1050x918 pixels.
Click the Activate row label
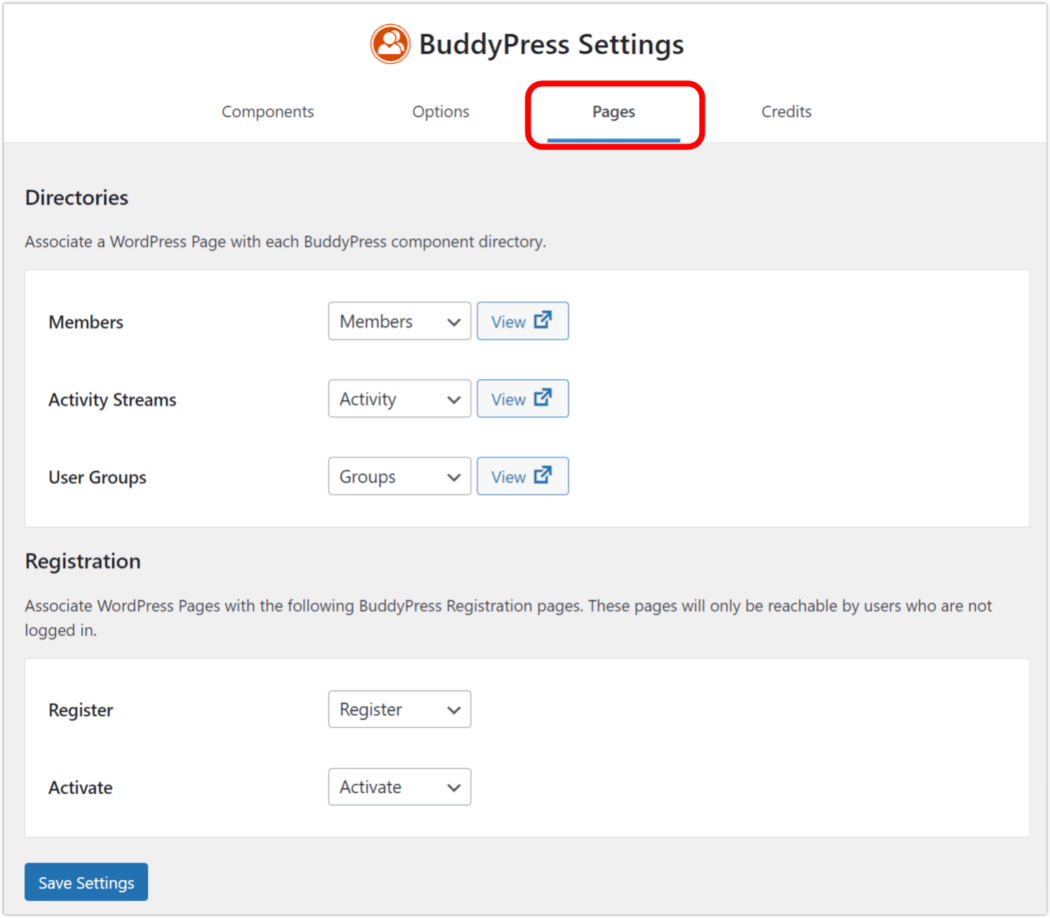pos(80,787)
